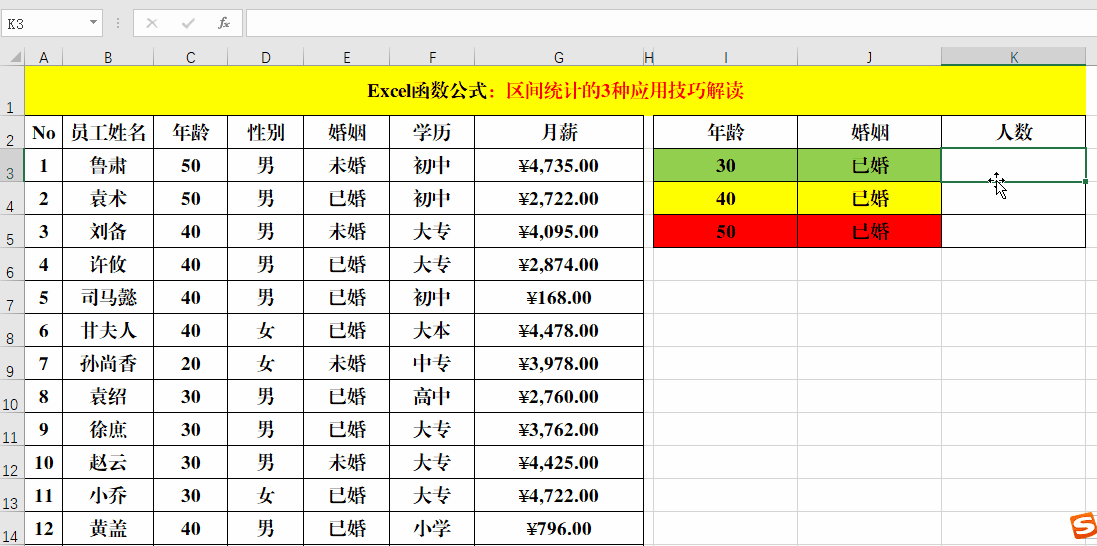The height and width of the screenshot is (546, 1097).
Task: Open the Insert Function fx button
Action: [x=224, y=23]
